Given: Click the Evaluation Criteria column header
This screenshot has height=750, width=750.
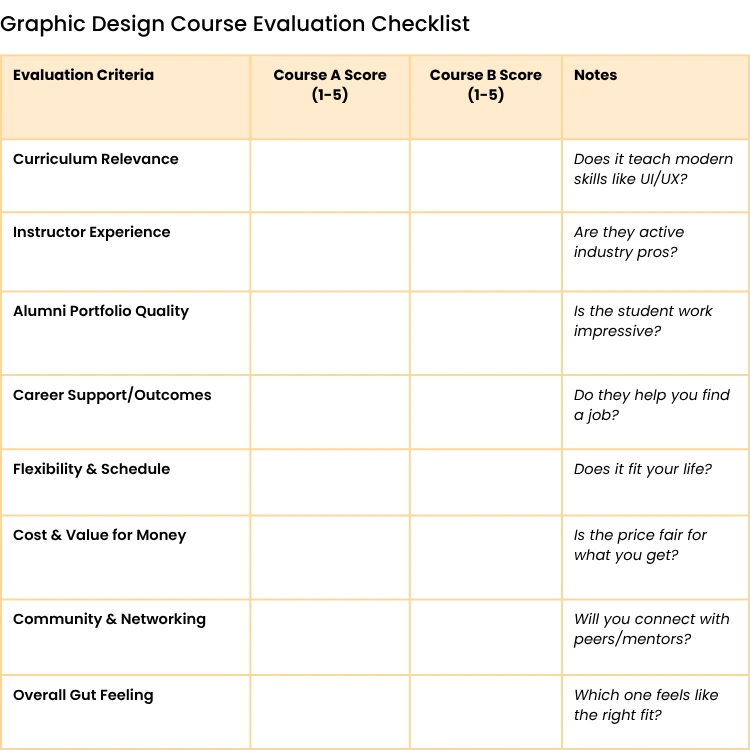Looking at the screenshot, I should click(83, 75).
